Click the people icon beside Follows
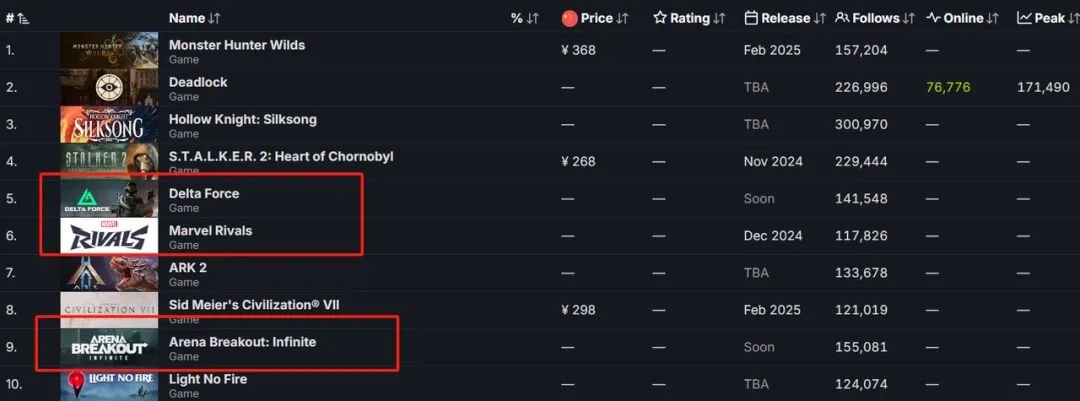The width and height of the screenshot is (1080, 401). pyautogui.click(x=843, y=18)
